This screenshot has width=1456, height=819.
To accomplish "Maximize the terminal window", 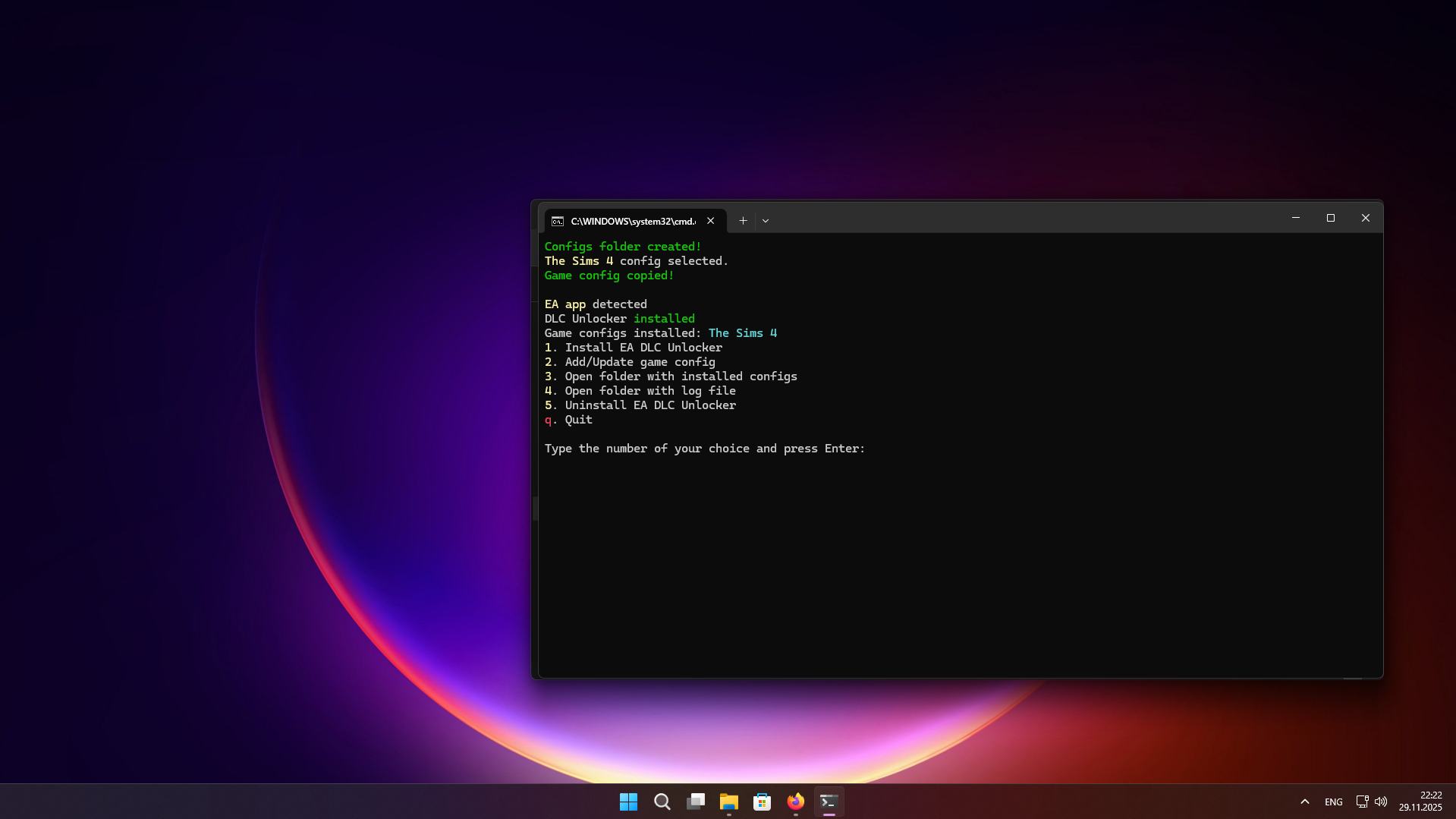I will (x=1331, y=218).
